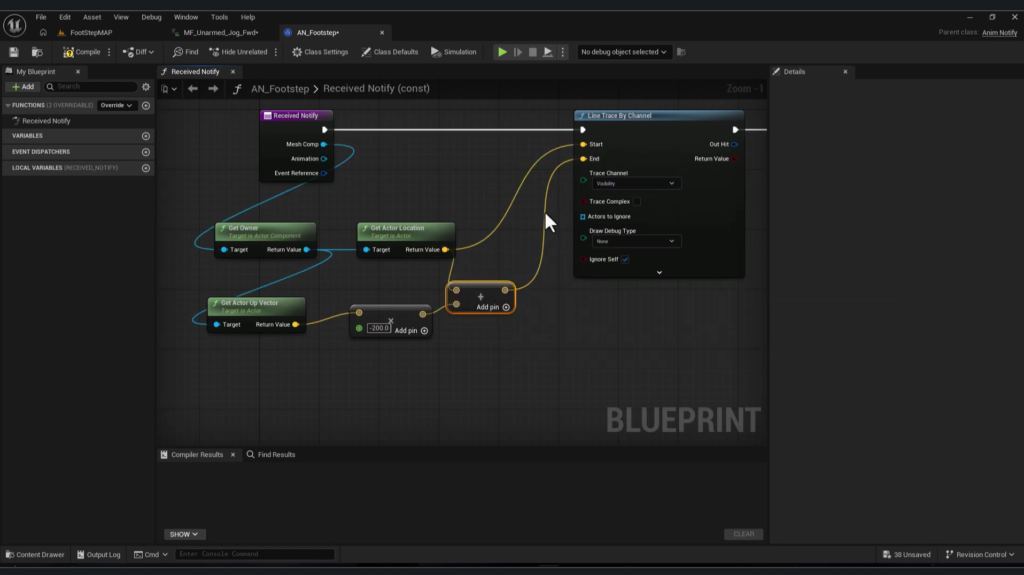Open Revision Control menu
The width and height of the screenshot is (1024, 575).
980,555
